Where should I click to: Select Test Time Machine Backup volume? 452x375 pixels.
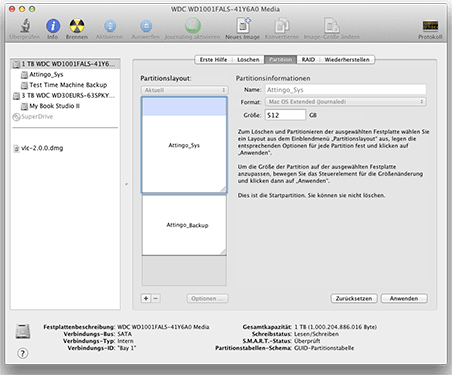click(x=65, y=85)
